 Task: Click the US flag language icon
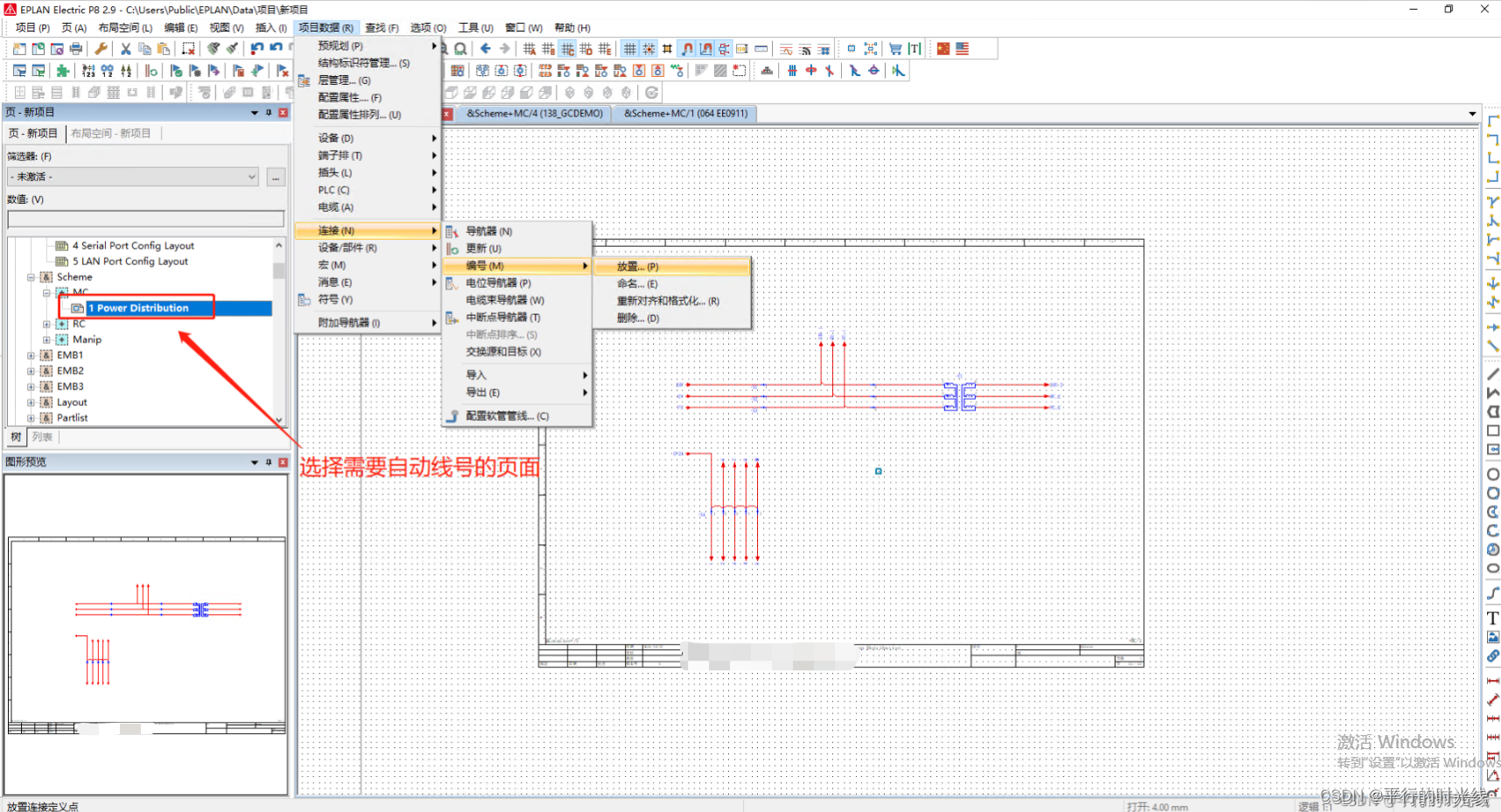click(x=962, y=49)
